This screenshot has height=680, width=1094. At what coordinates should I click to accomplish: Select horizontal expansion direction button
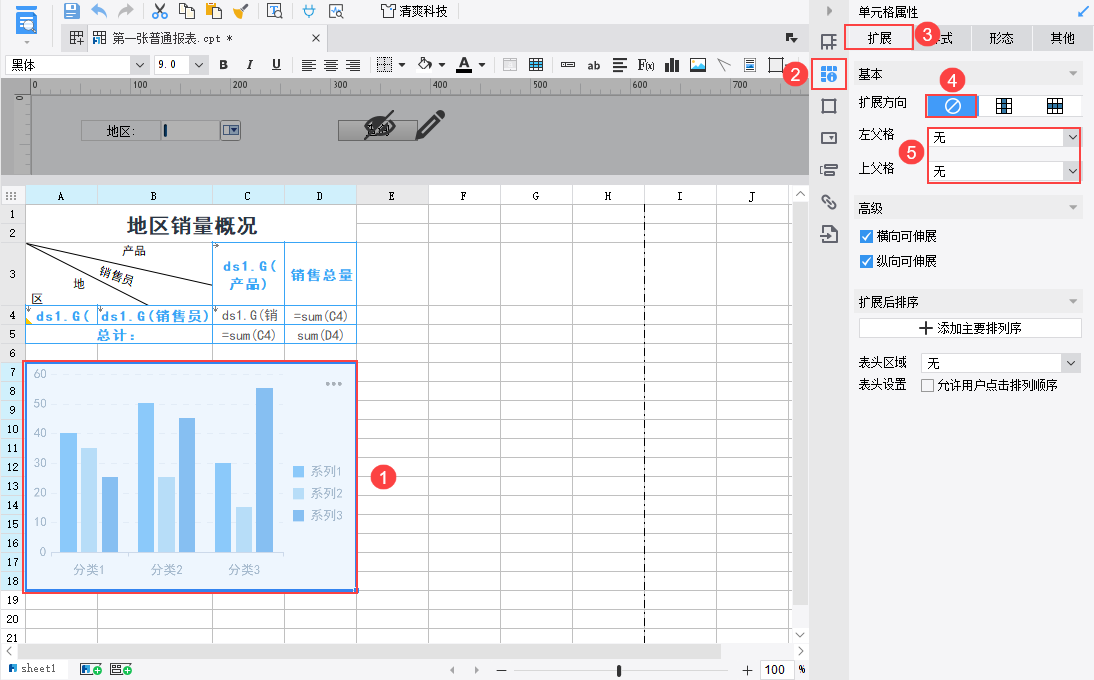point(1055,106)
